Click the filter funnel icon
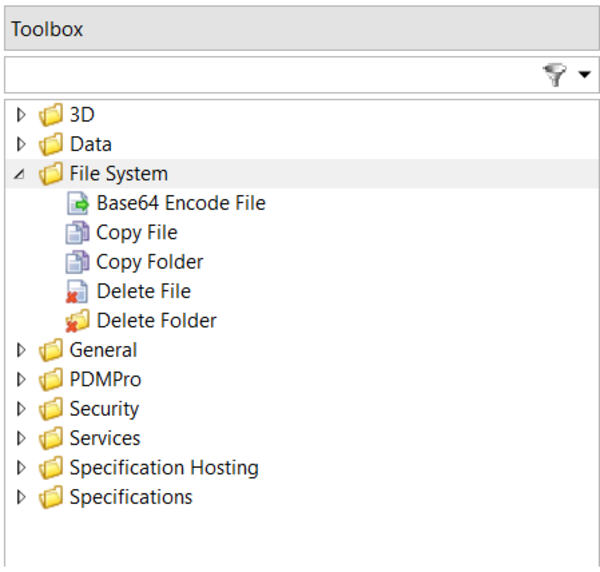This screenshot has height=572, width=600. (555, 75)
